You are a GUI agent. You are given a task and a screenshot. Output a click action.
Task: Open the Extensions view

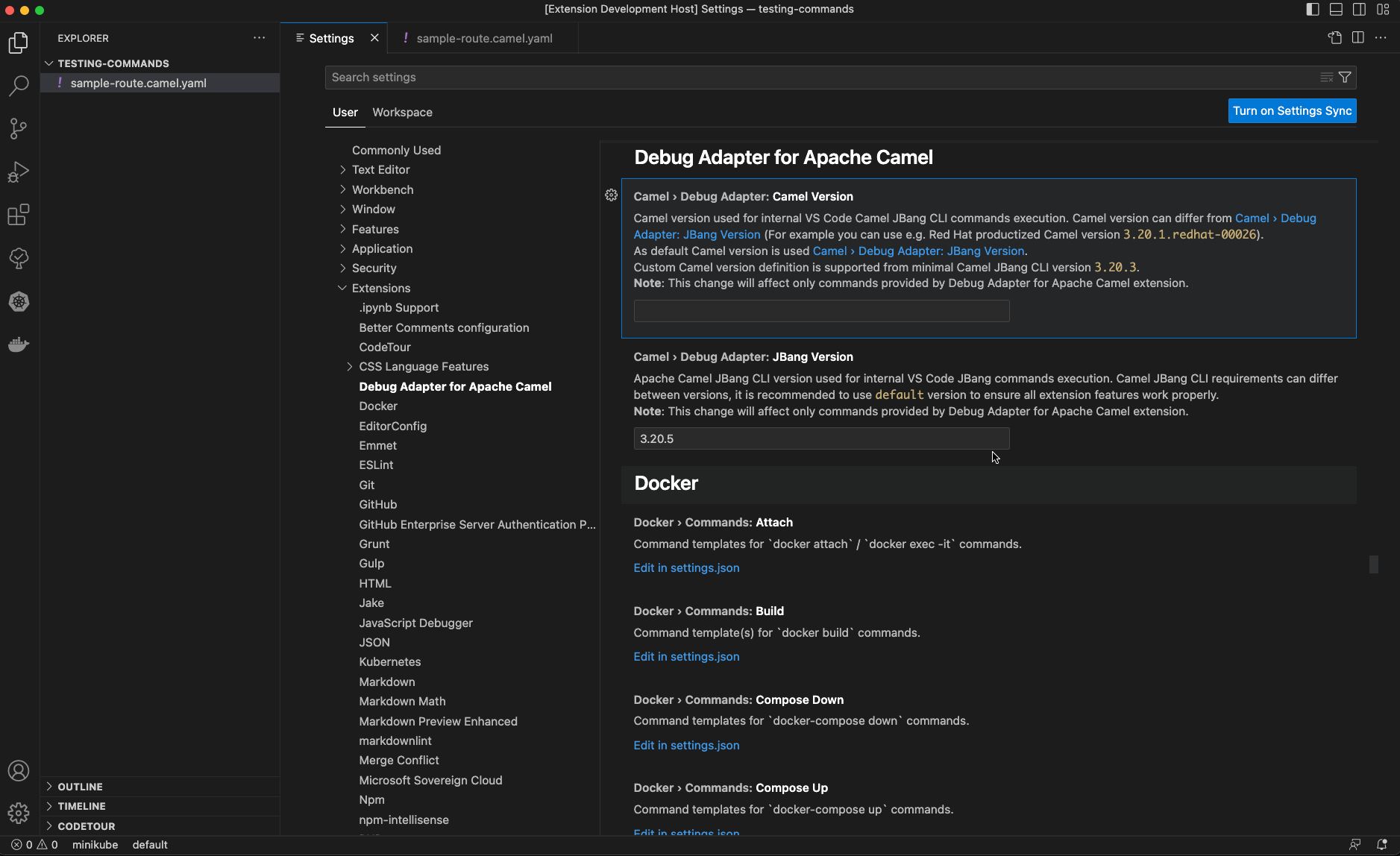pos(19,215)
